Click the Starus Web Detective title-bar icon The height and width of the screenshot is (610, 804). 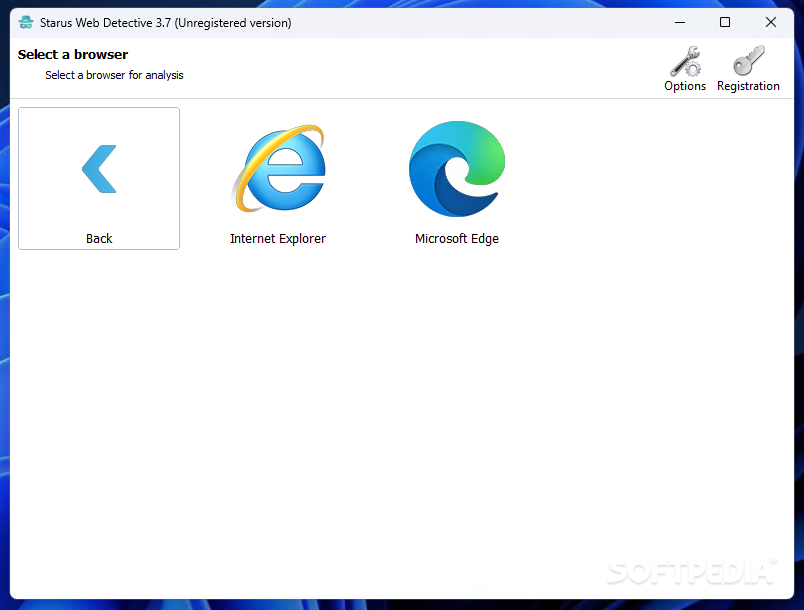26,23
